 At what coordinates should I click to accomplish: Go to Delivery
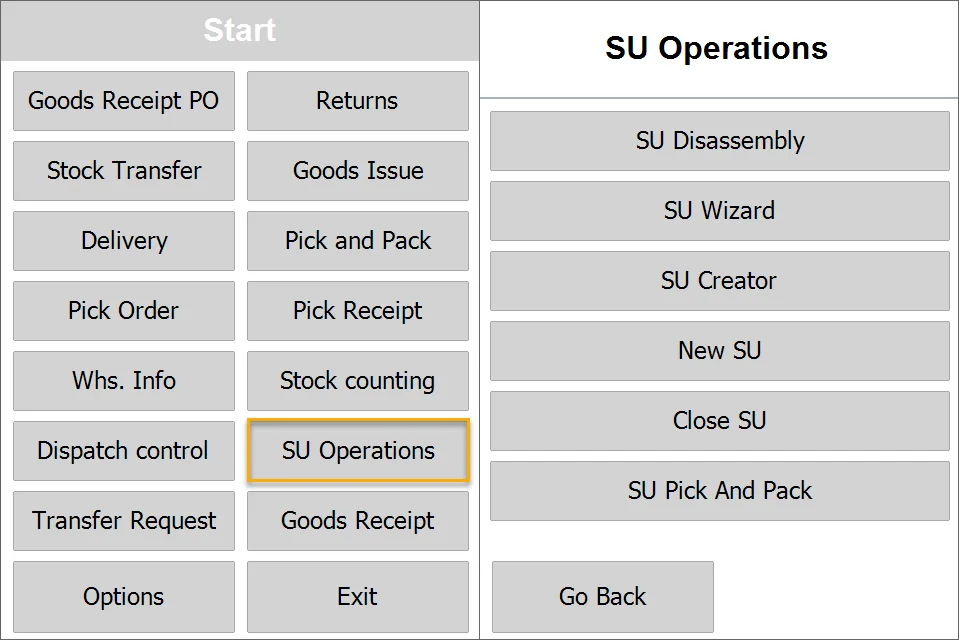coord(124,241)
